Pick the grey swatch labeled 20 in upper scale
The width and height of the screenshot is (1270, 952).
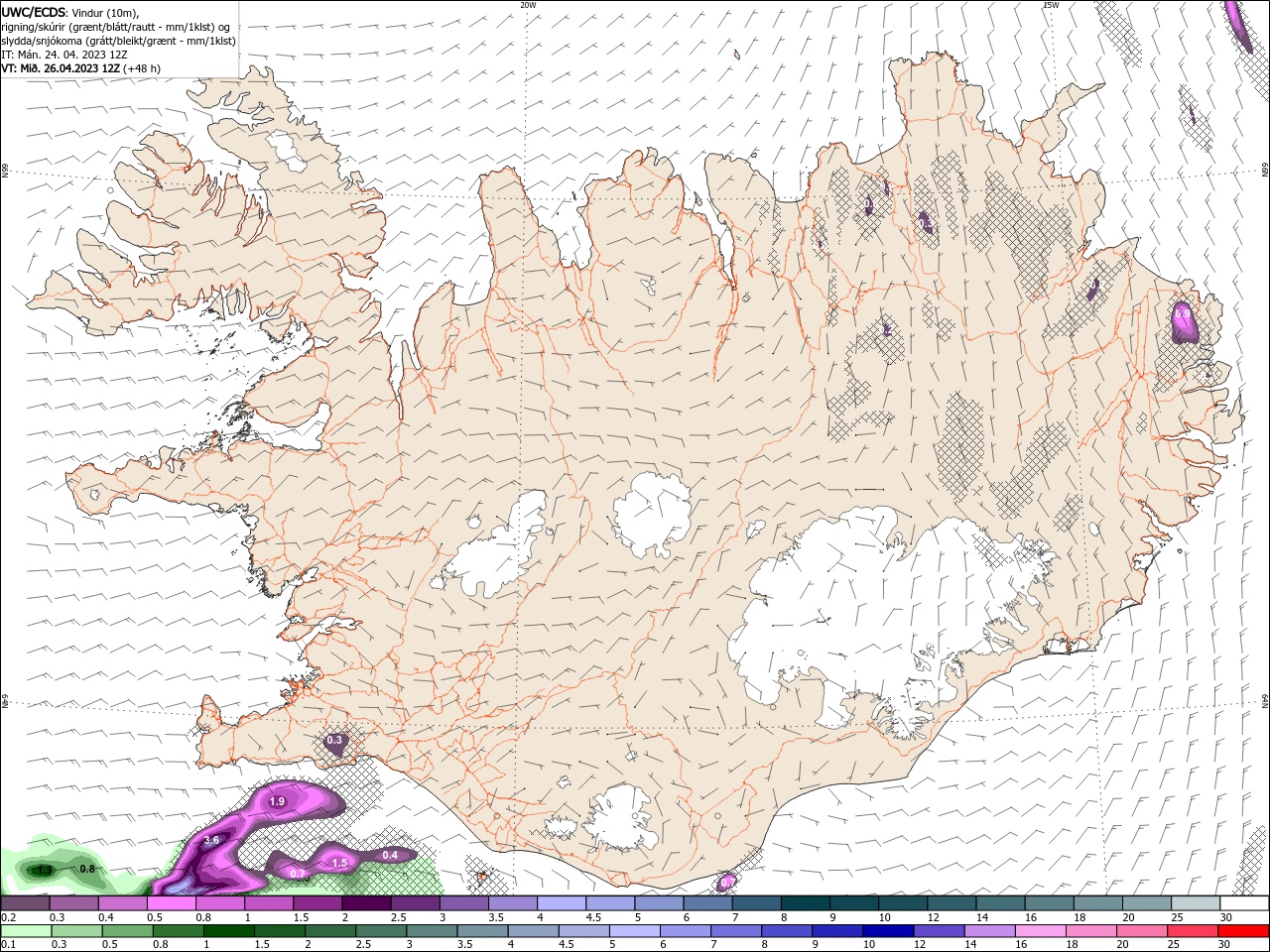1145,903
